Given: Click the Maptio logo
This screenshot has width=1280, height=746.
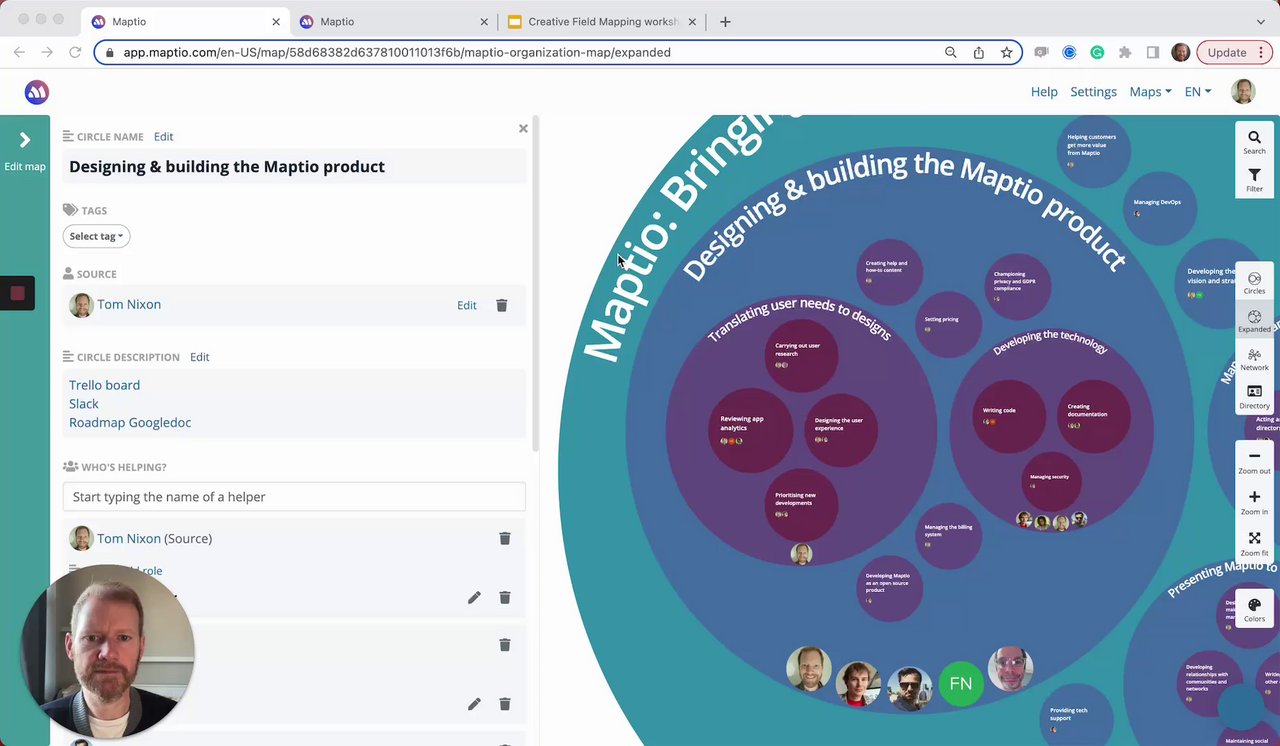Looking at the screenshot, I should pyautogui.click(x=37, y=92).
